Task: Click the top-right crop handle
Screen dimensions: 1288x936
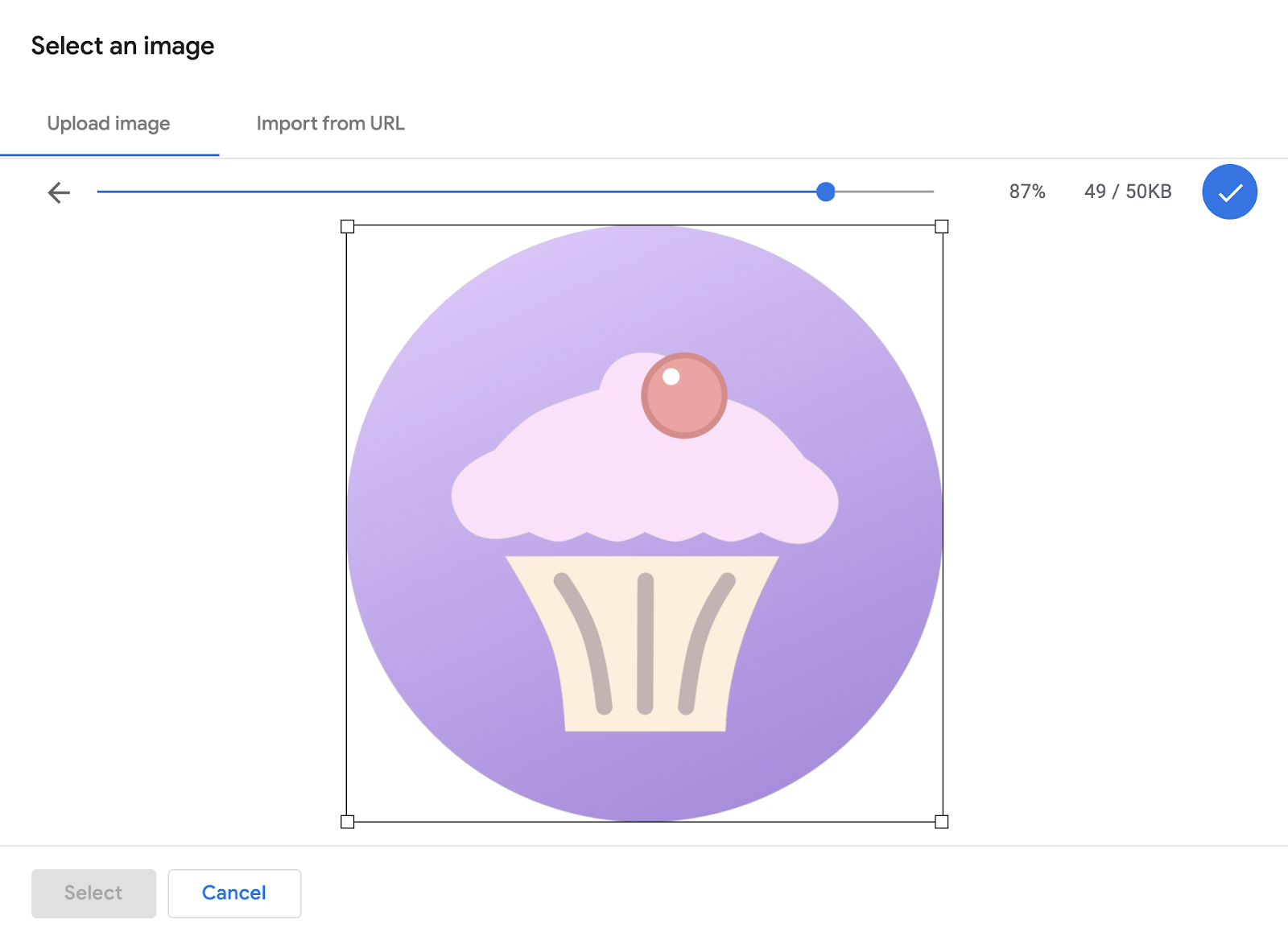Action: coord(941,227)
